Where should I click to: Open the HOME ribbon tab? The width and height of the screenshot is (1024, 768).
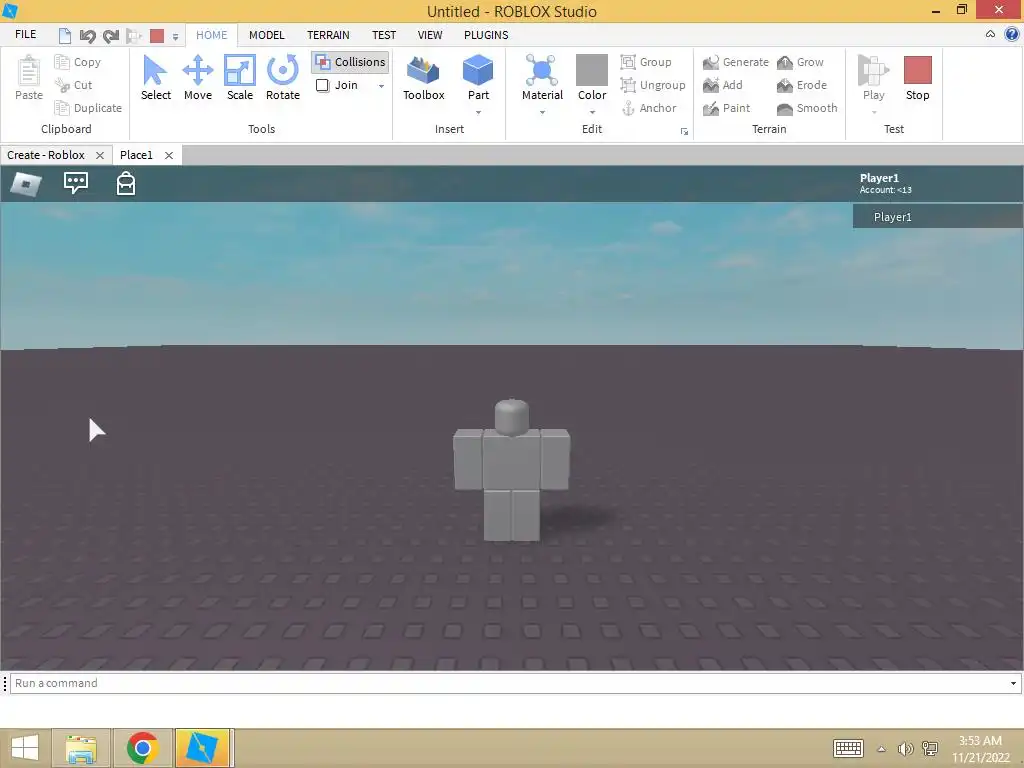212,35
